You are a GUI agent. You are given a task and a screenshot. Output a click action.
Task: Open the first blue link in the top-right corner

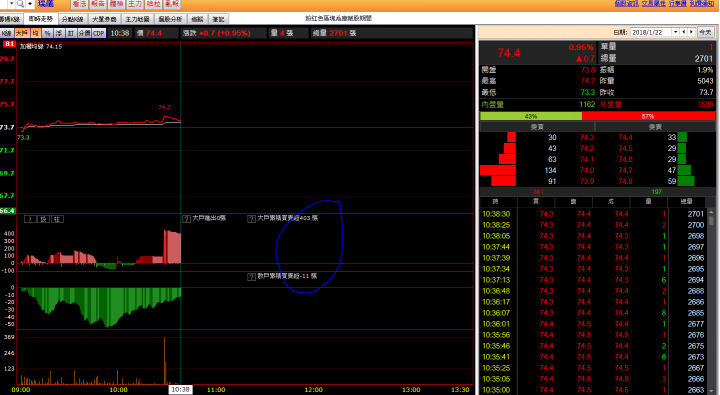coord(627,3)
